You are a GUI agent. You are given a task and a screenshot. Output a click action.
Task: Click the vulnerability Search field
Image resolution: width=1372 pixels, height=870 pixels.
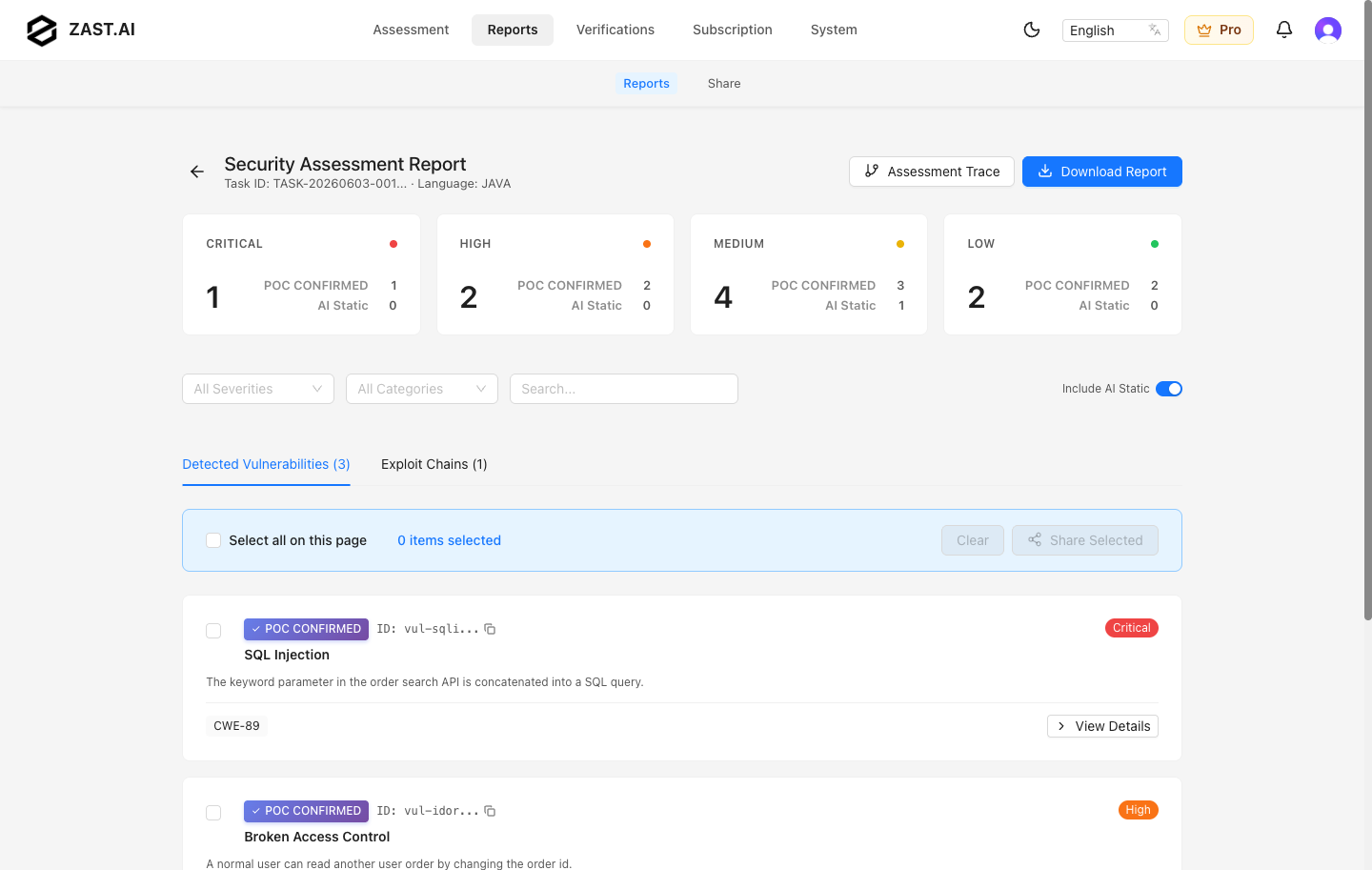[624, 389]
